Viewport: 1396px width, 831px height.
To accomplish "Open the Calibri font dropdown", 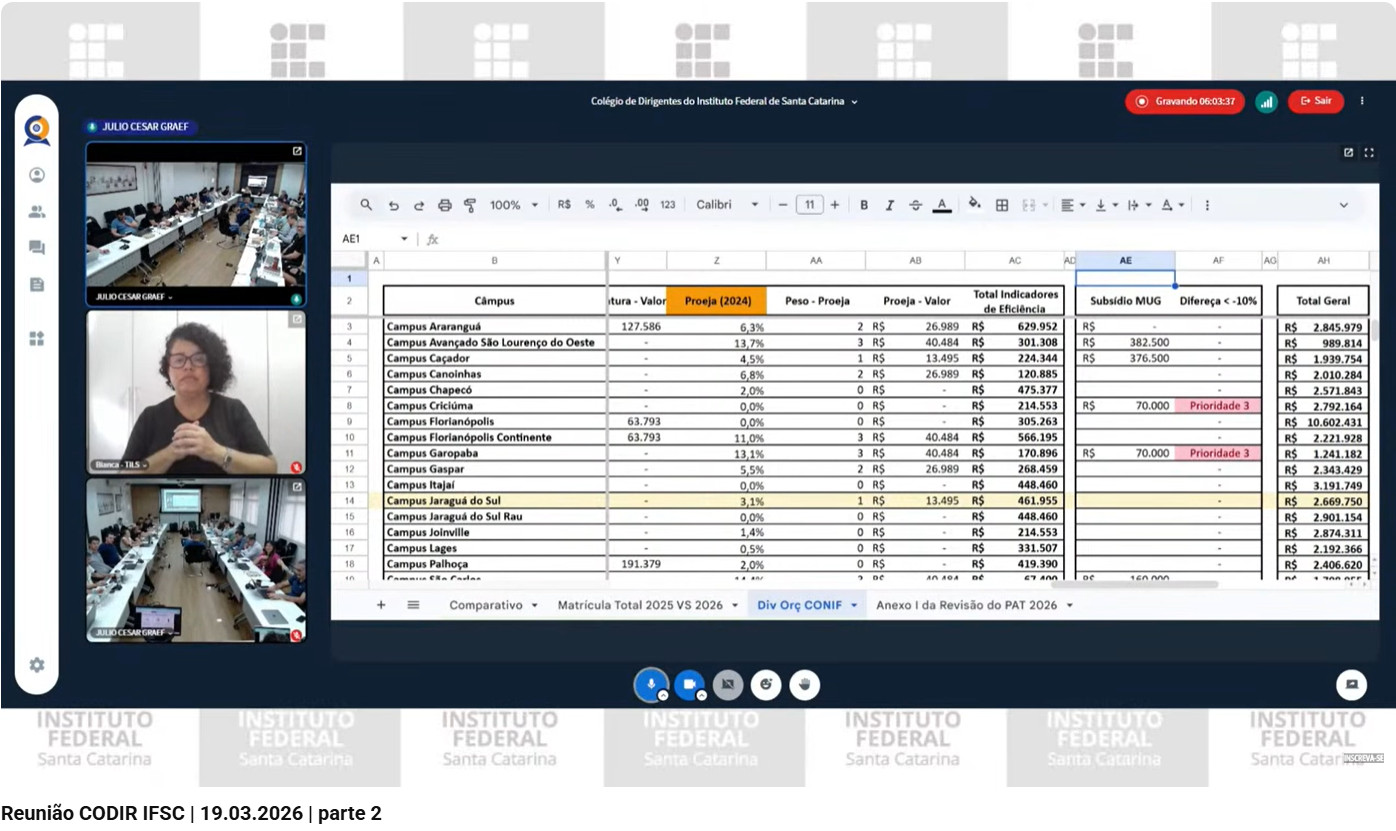I will click(x=727, y=205).
